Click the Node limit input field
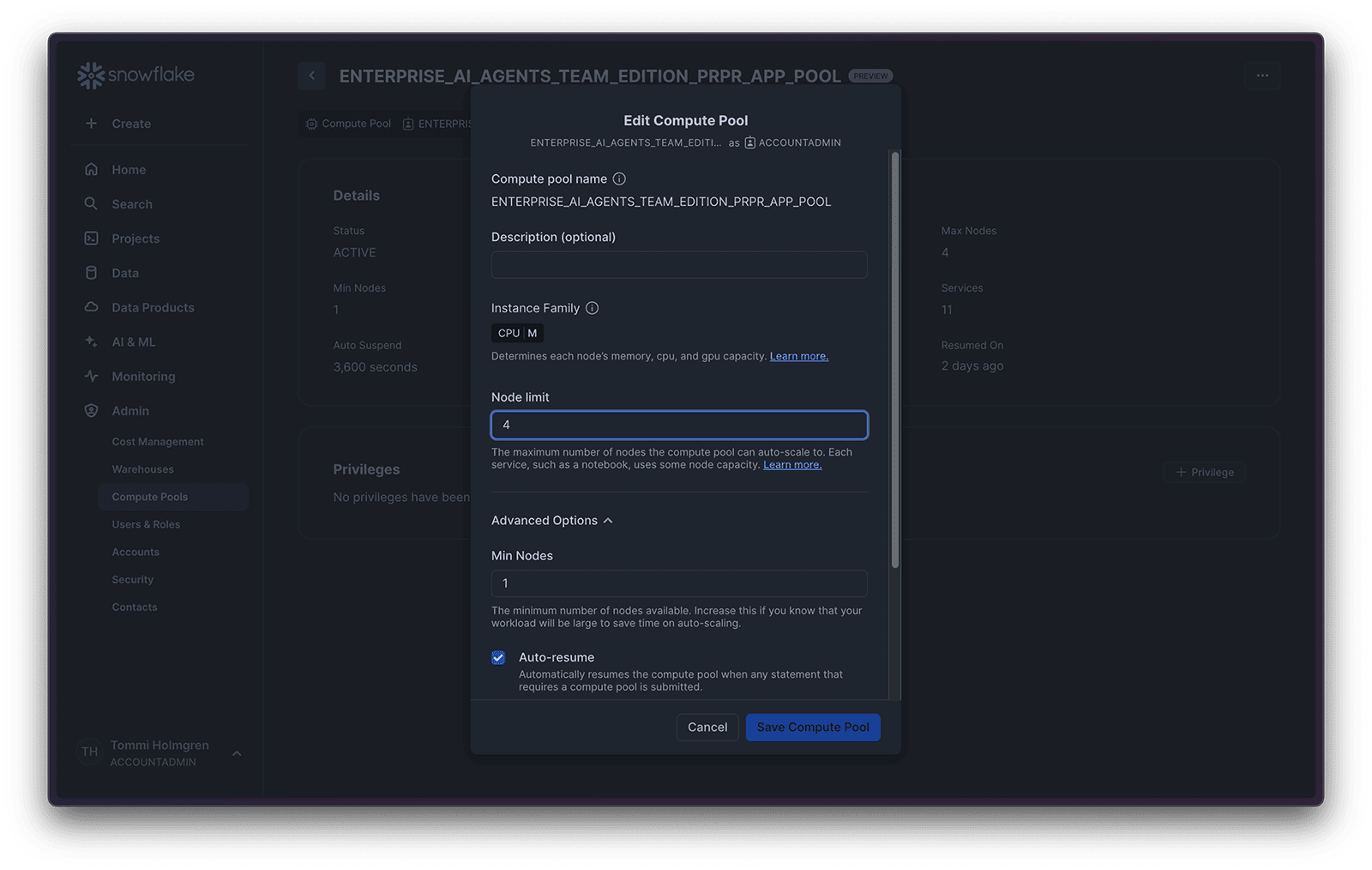The width and height of the screenshot is (1372, 870). coord(679,425)
